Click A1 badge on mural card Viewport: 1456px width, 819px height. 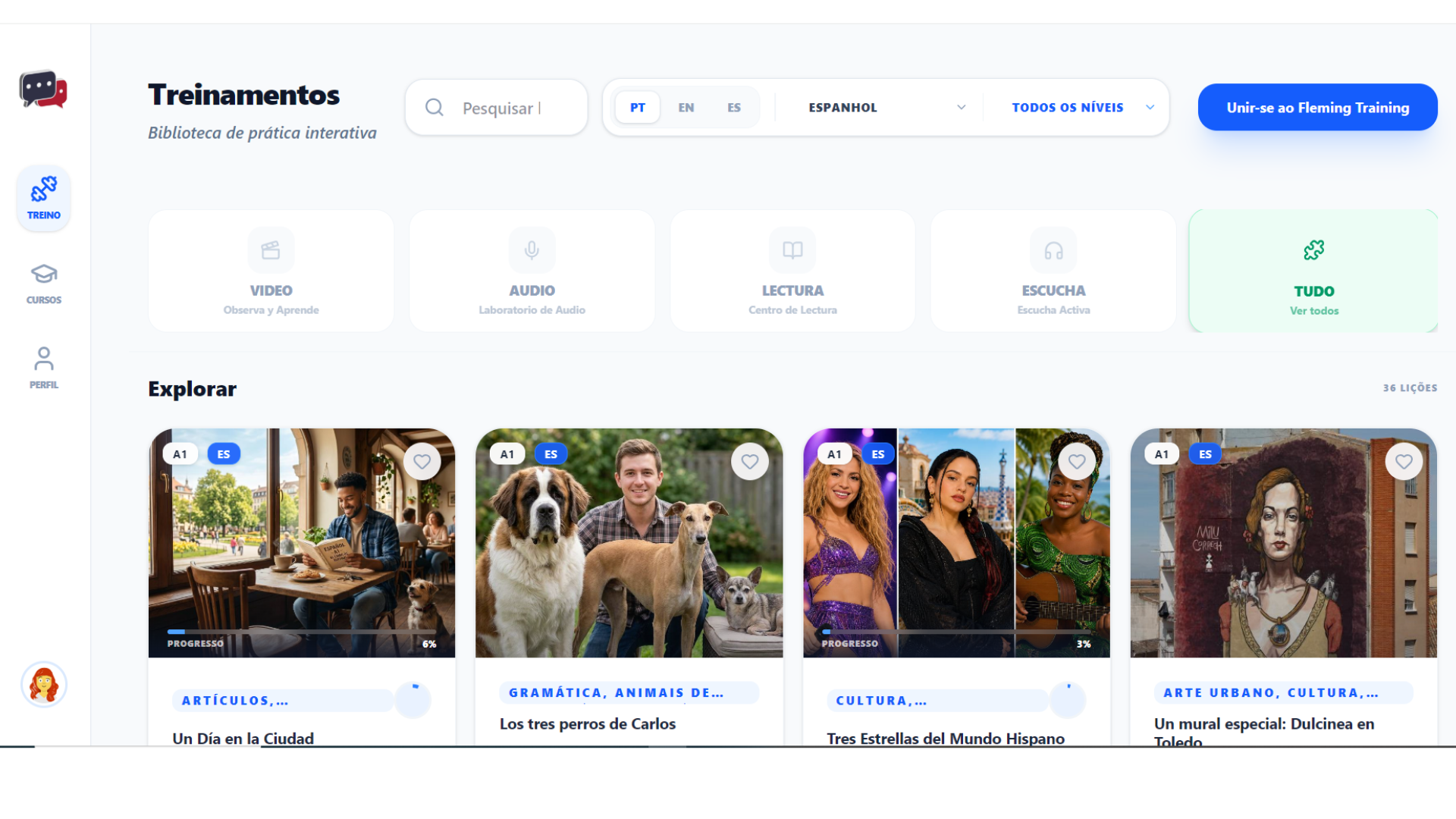pos(1162,454)
